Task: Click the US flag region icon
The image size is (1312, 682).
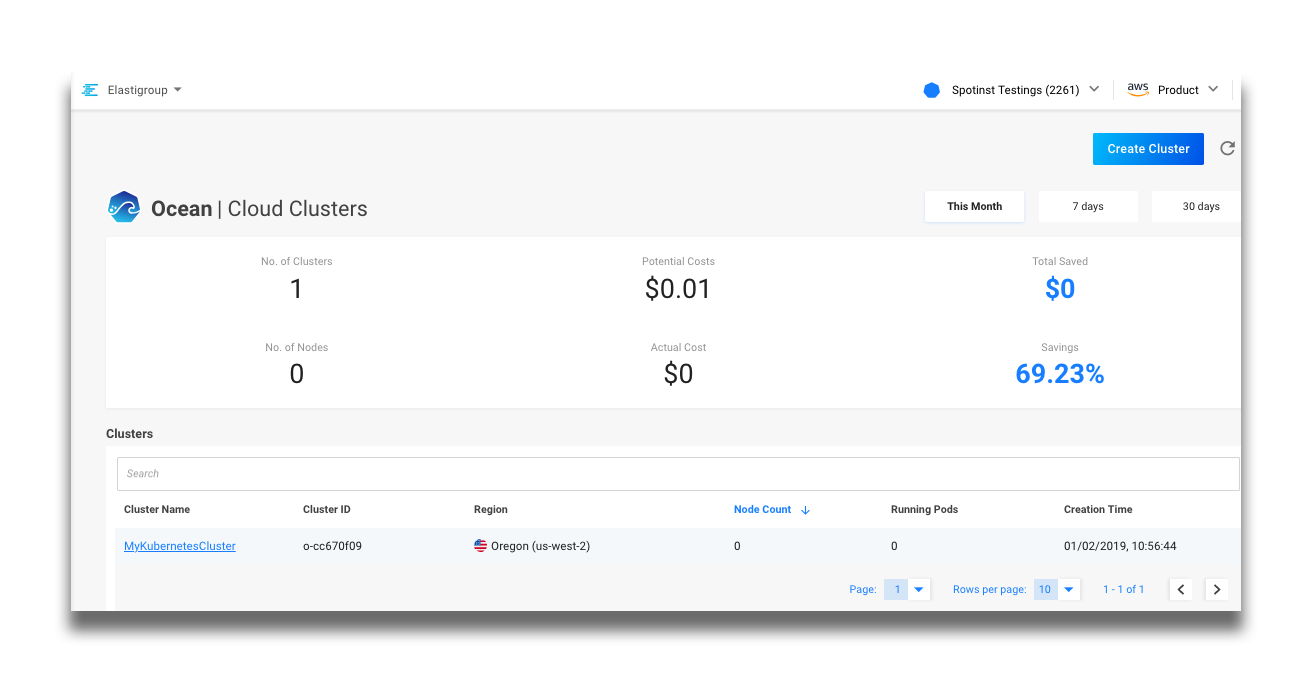Action: click(x=481, y=546)
